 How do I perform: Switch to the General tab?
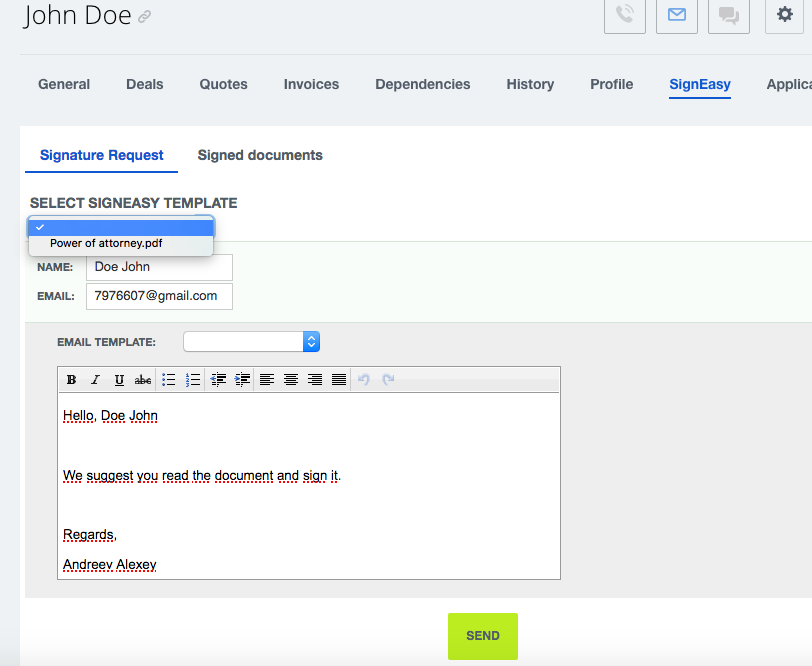click(64, 84)
